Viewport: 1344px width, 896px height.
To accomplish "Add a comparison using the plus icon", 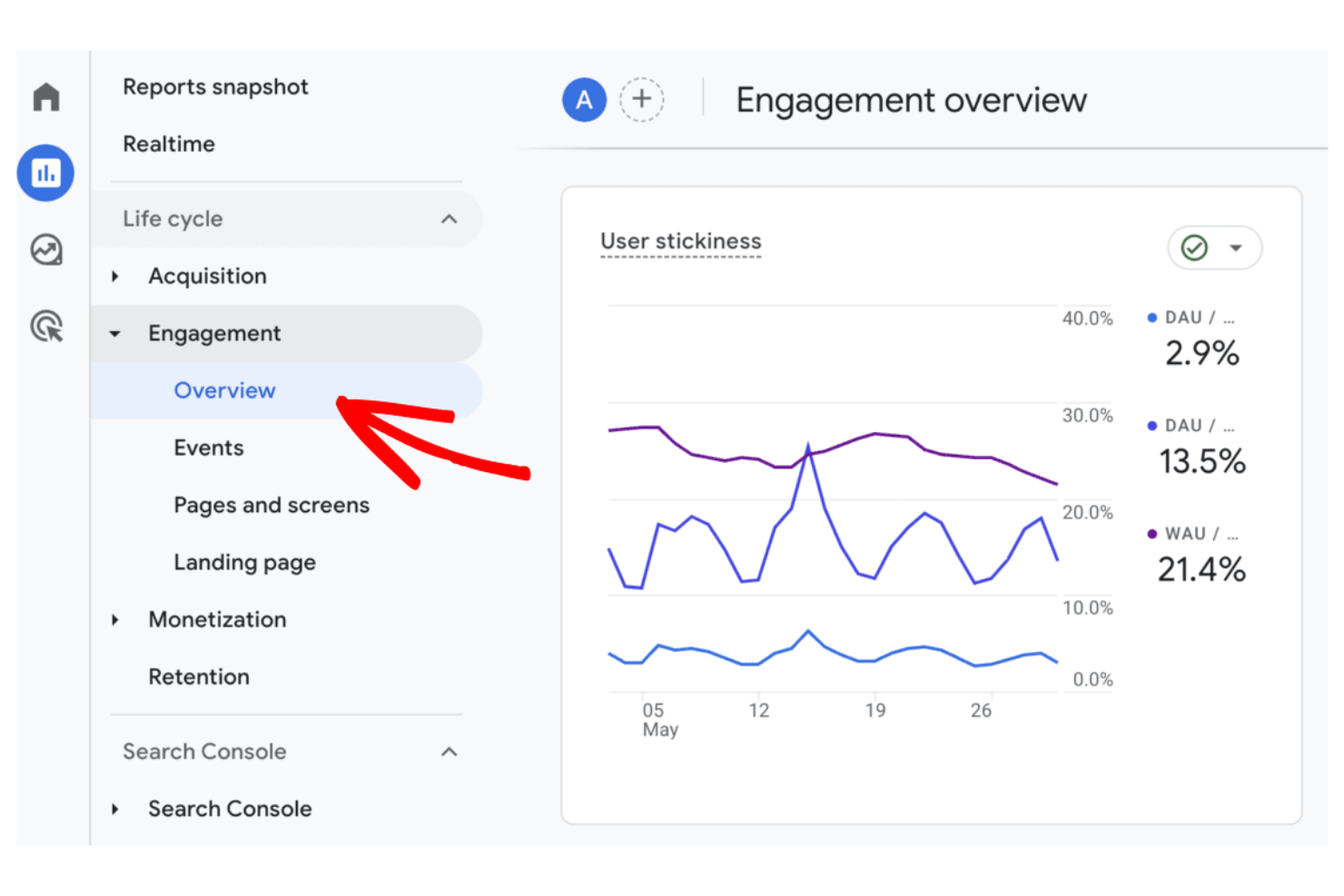I will pos(641,100).
